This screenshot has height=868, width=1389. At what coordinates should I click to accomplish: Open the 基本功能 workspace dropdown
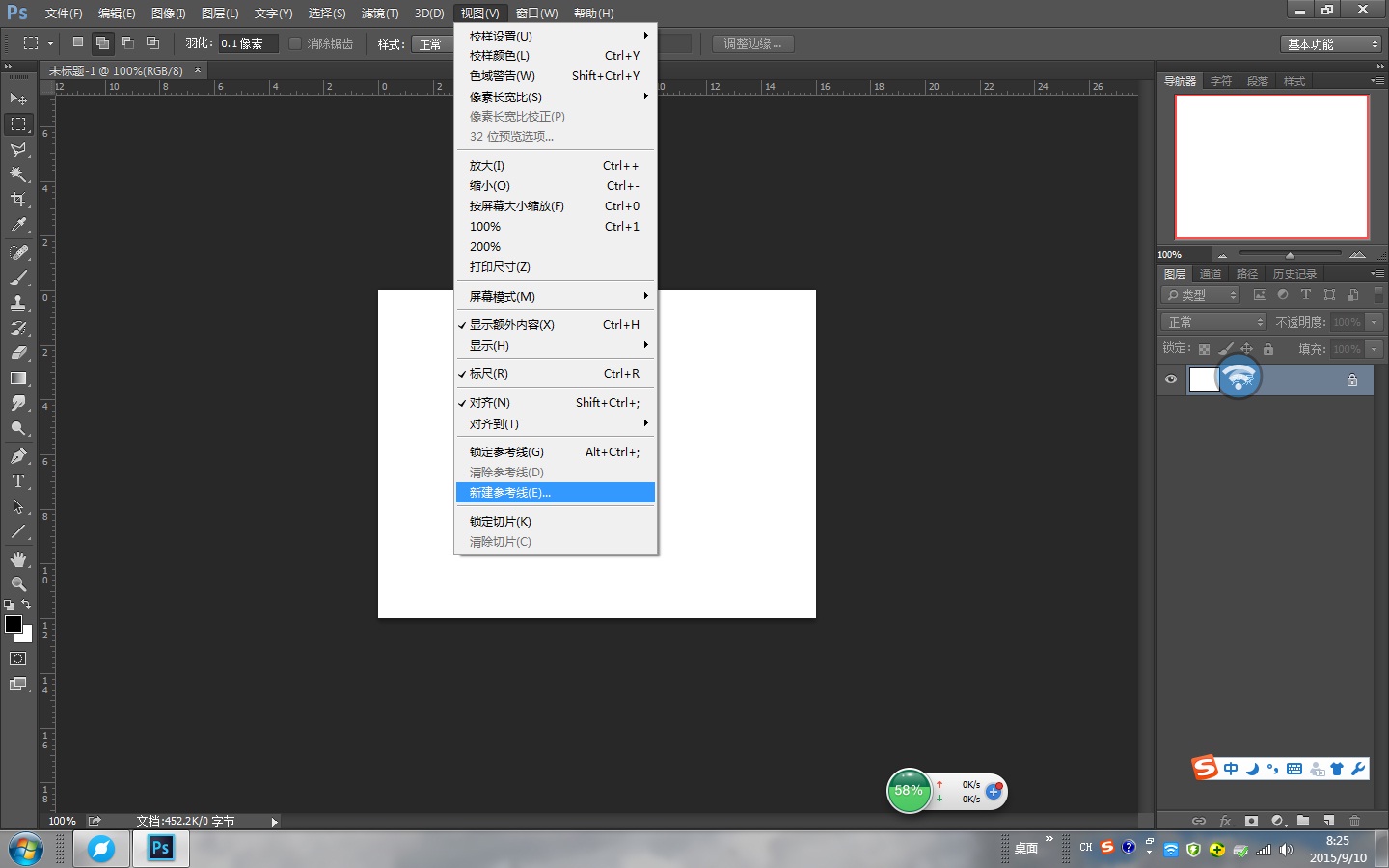[x=1332, y=44]
